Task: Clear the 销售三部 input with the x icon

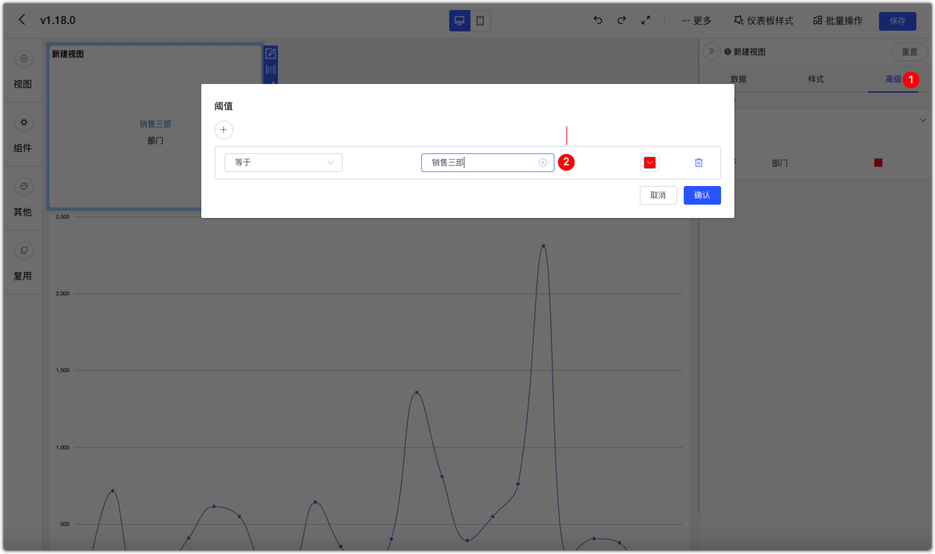Action: [x=543, y=162]
